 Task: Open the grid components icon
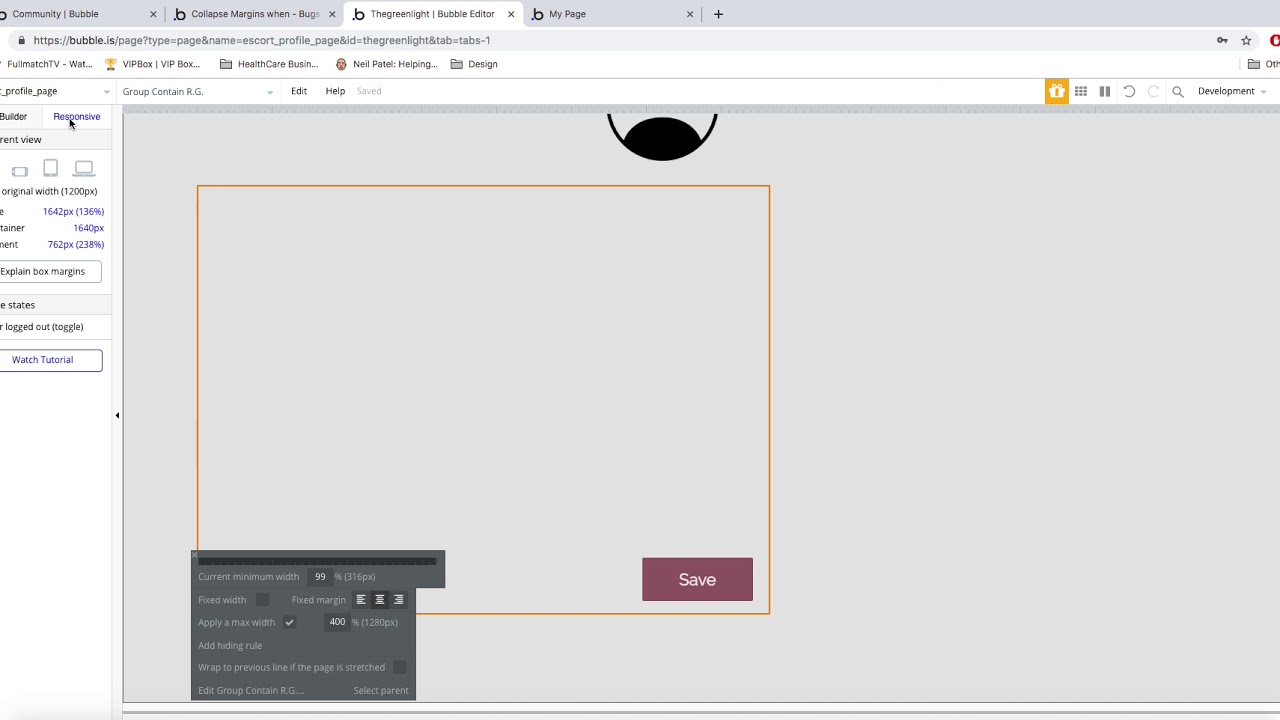[x=1081, y=91]
